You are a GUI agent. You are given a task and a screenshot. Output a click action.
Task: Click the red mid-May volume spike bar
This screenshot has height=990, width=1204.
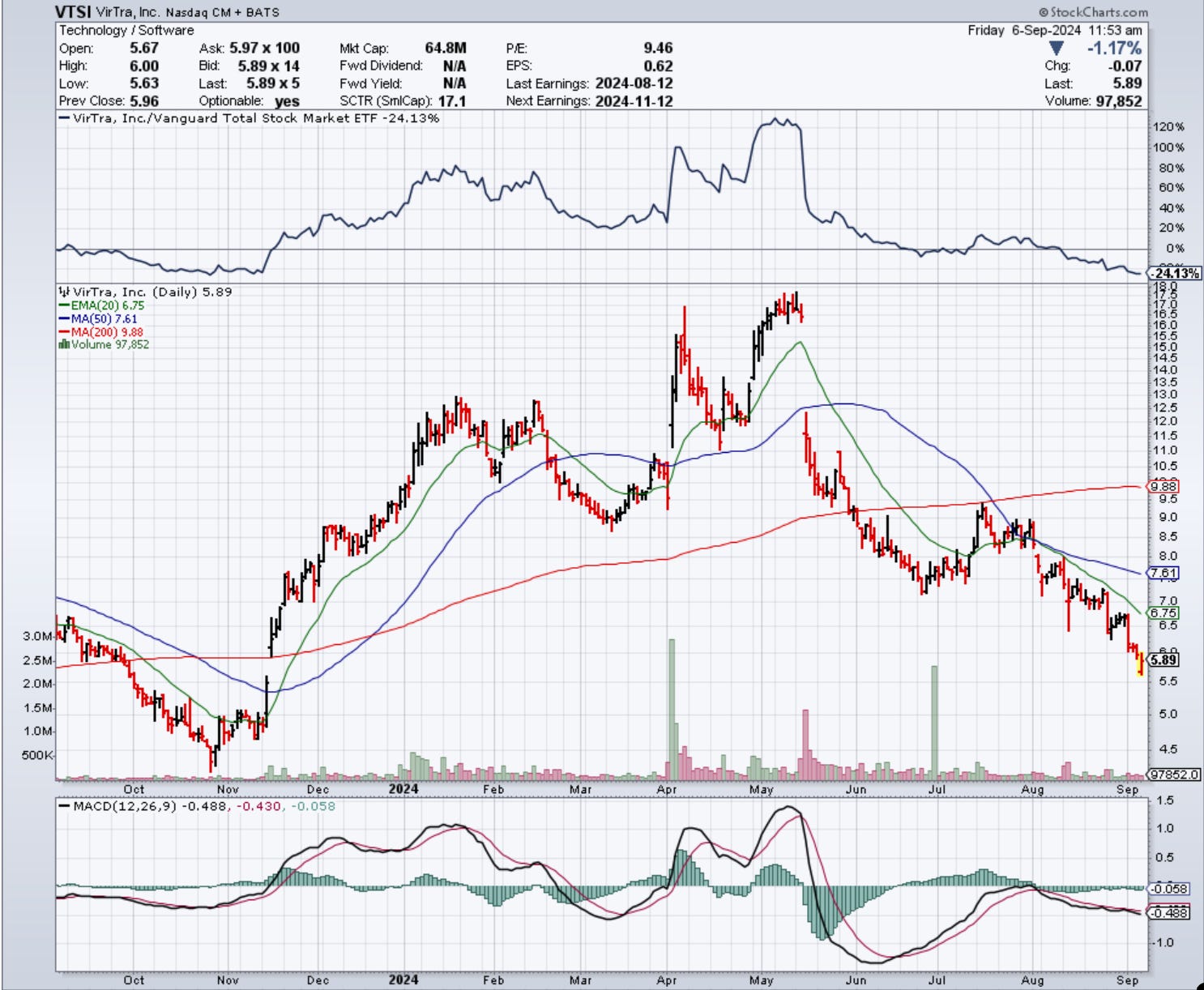(805, 744)
